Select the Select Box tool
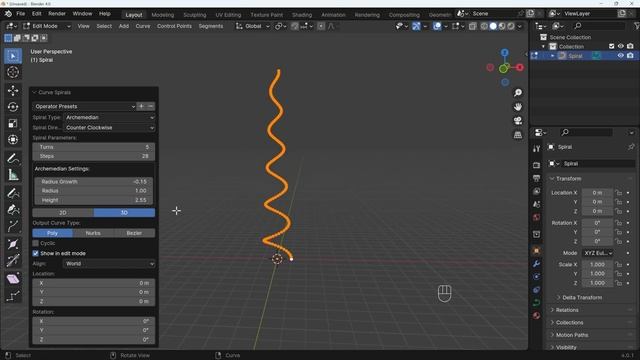Screen dimensions: 640x360 point(13,56)
